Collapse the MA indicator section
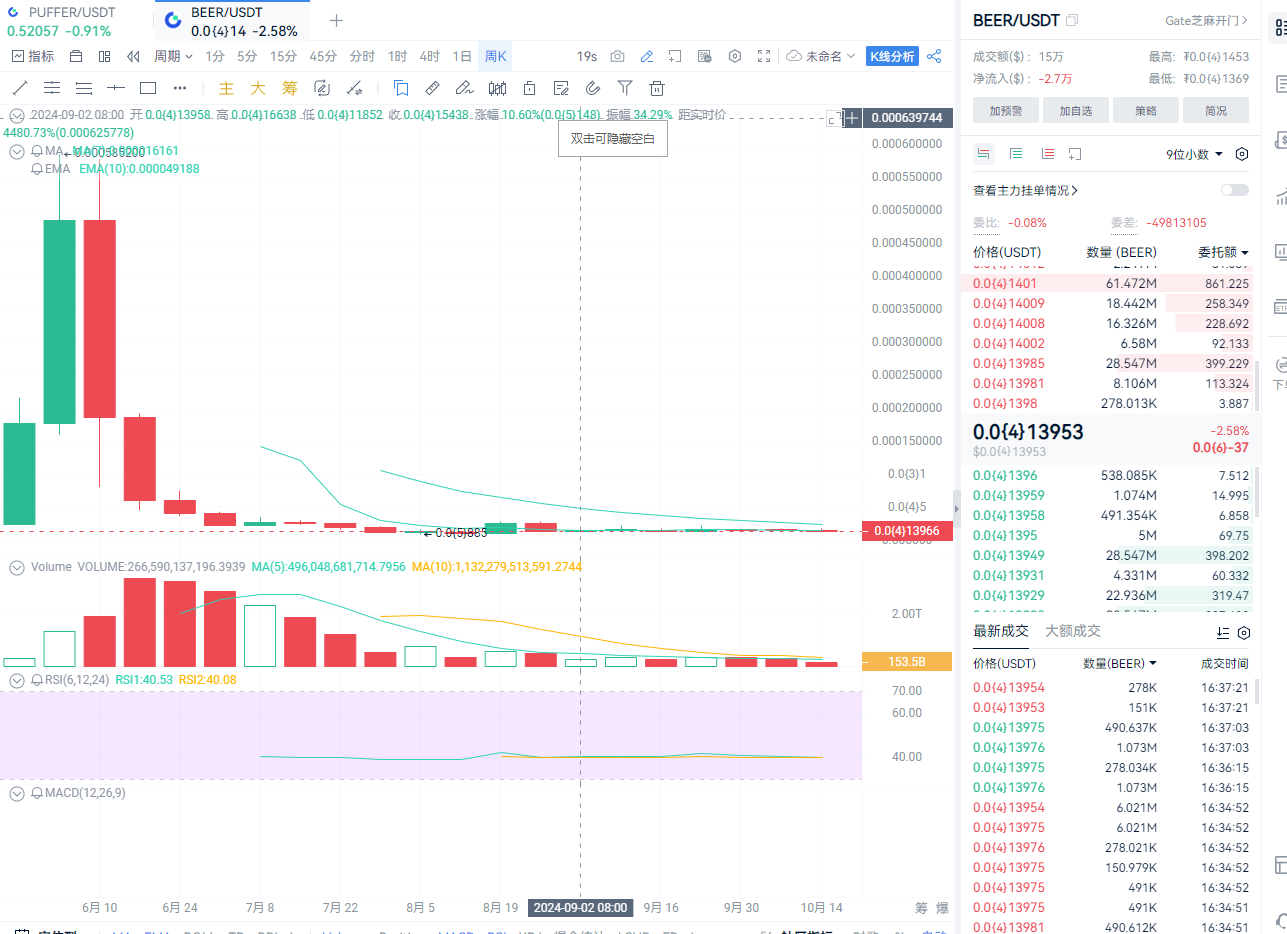The image size is (1287, 934). 17,152
